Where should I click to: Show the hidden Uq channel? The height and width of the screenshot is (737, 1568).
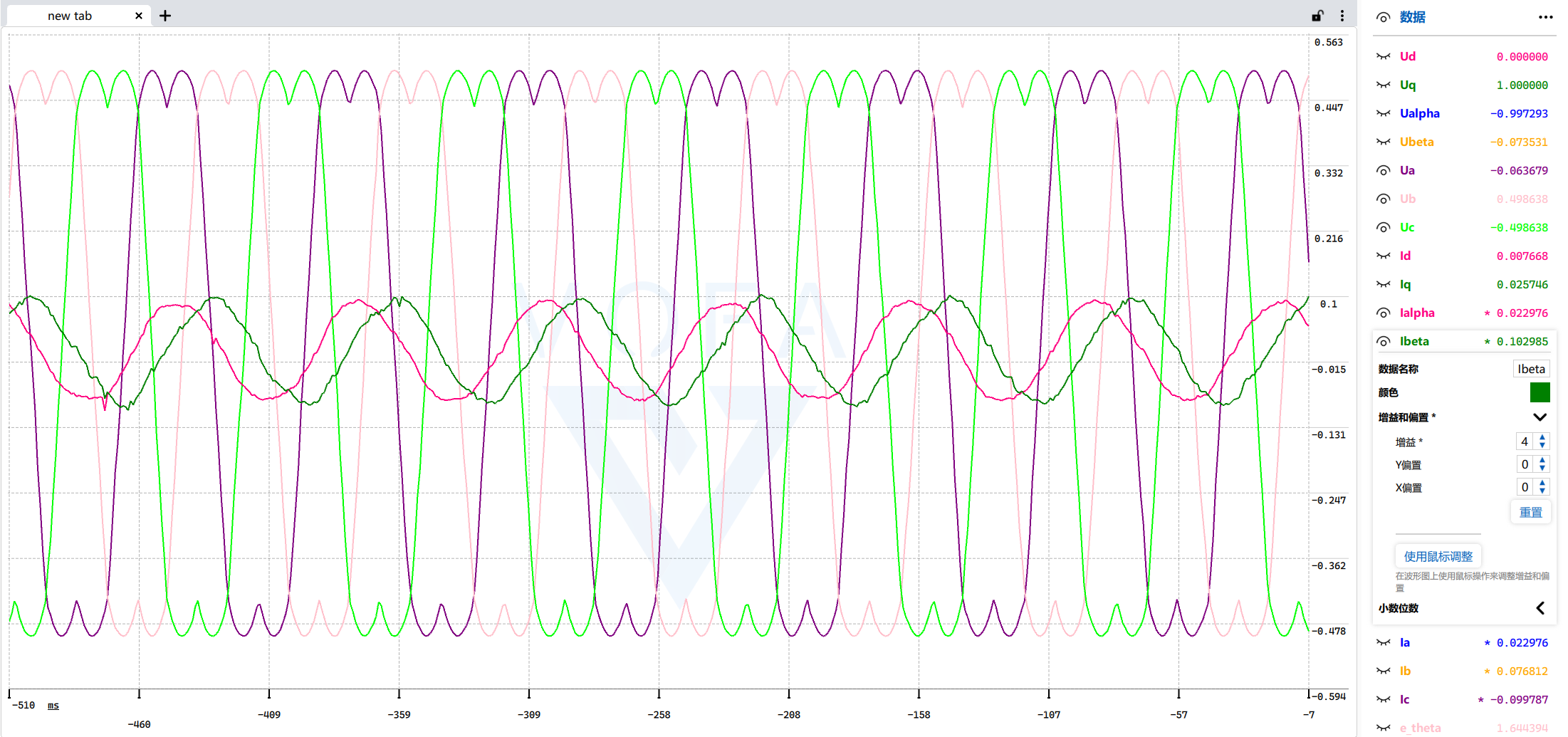pos(1383,85)
